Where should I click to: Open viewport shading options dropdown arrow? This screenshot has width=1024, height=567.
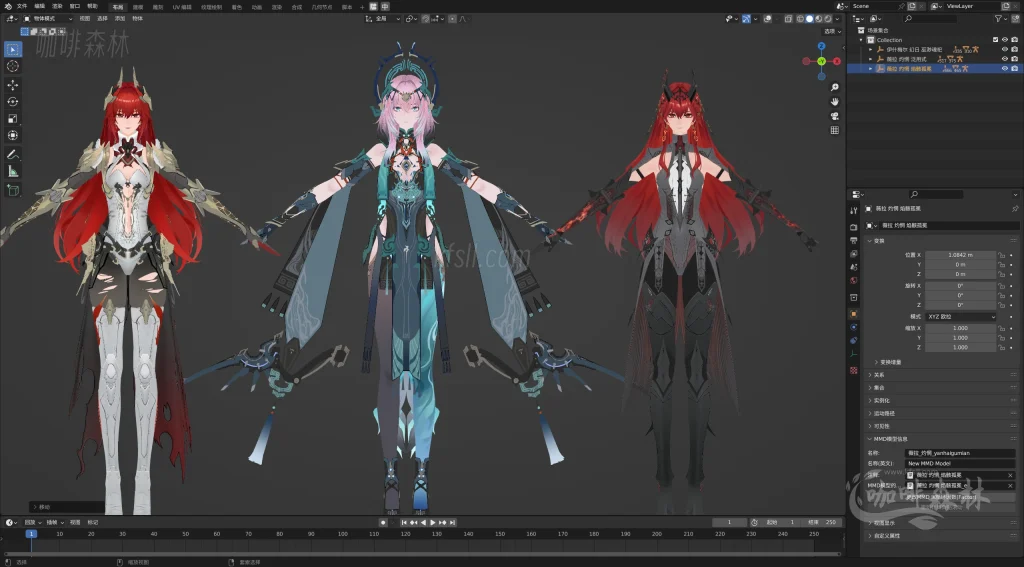tap(837, 19)
